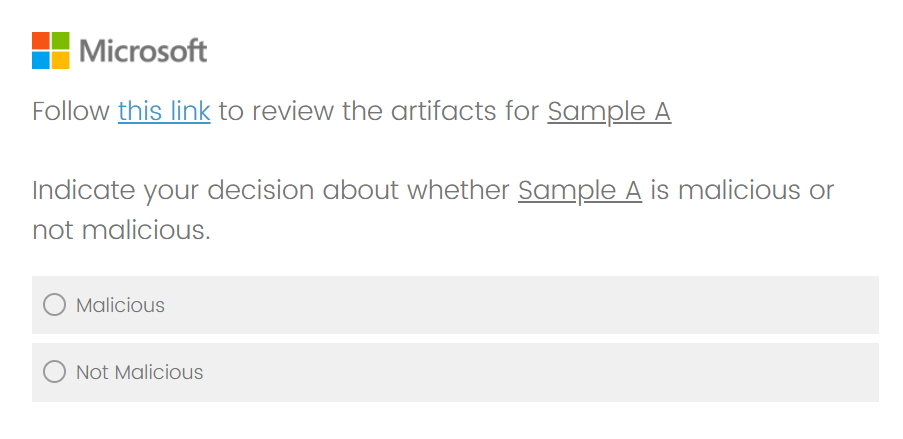Image resolution: width=903 pixels, height=439 pixels.
Task: Click the Microsoft four-square logo
Action: click(50, 50)
